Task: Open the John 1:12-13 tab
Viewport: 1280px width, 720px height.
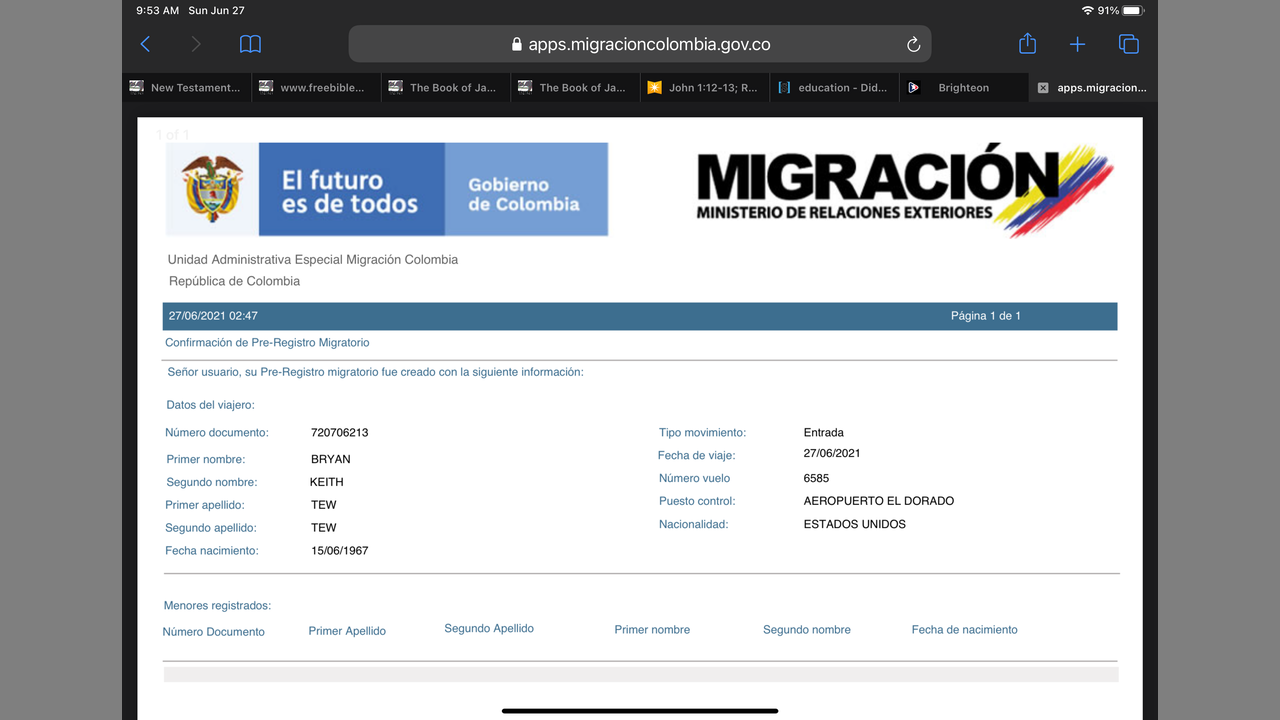Action: pyautogui.click(x=704, y=88)
